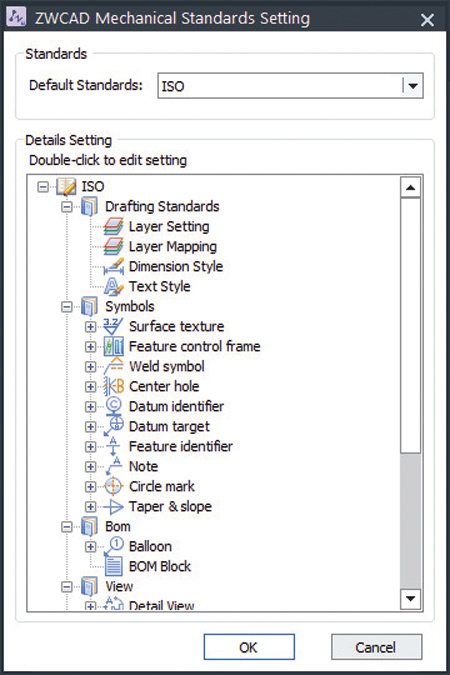The width and height of the screenshot is (450, 675).
Task: Select the BOM Block tree item
Action: click(160, 567)
